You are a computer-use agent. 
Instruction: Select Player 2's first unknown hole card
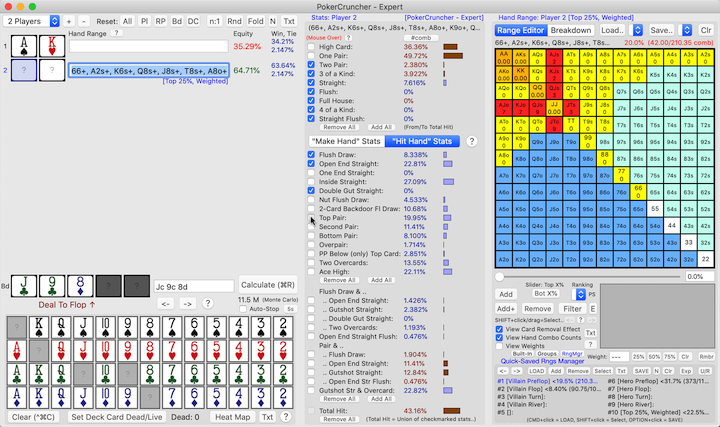point(24,70)
